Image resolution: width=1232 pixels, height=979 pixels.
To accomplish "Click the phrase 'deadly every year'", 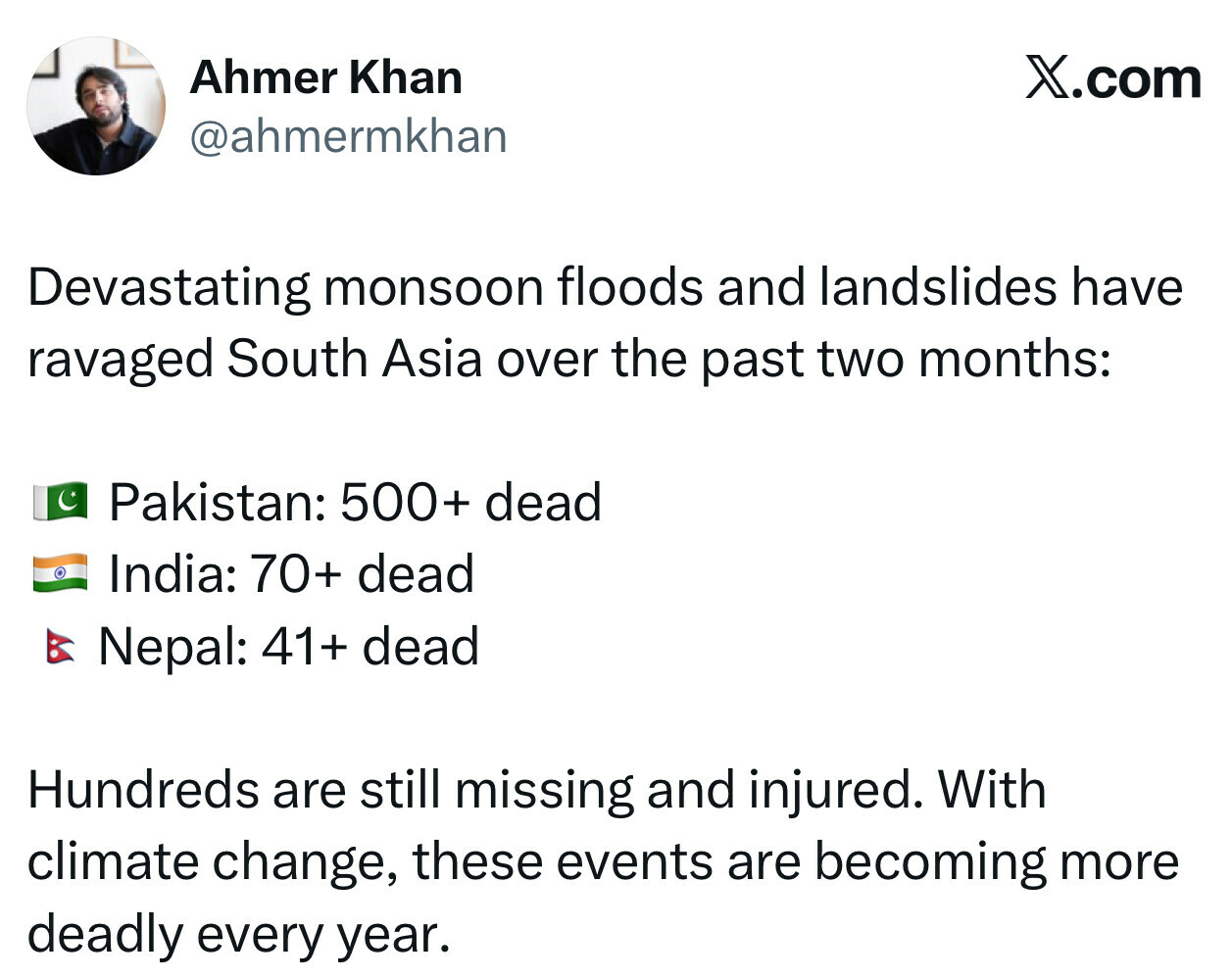I will pos(237,934).
